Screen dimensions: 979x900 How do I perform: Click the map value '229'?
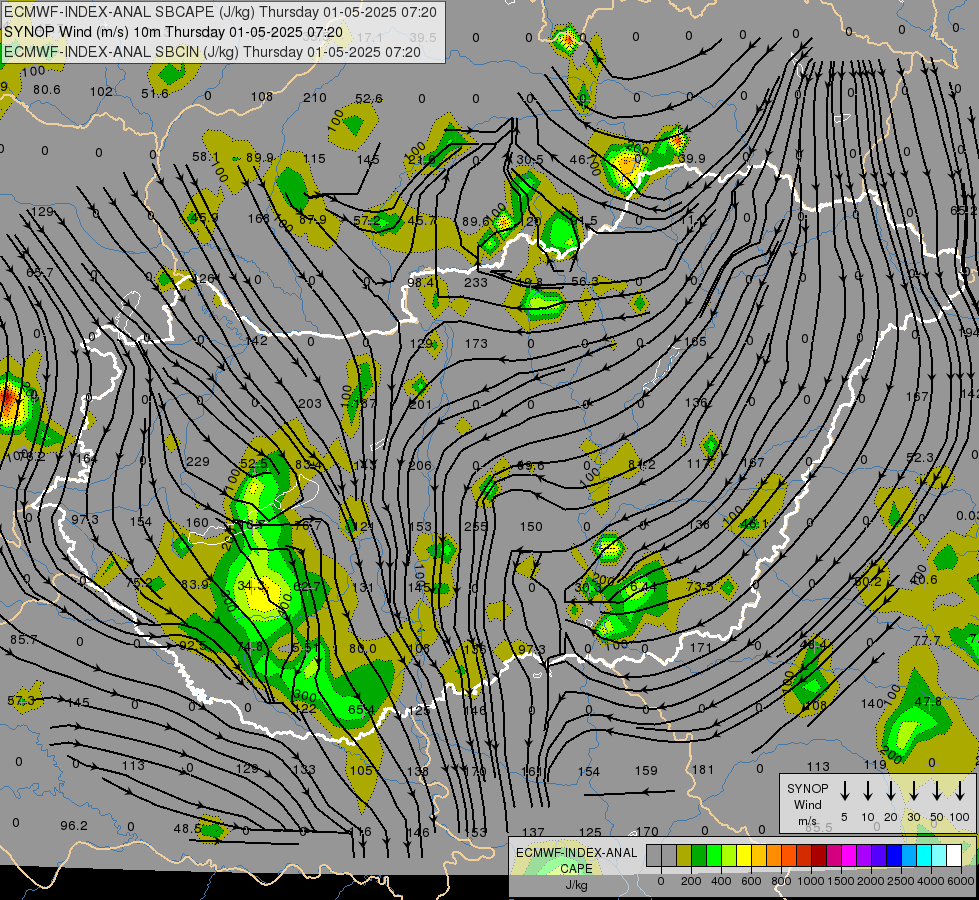pyautogui.click(x=198, y=462)
